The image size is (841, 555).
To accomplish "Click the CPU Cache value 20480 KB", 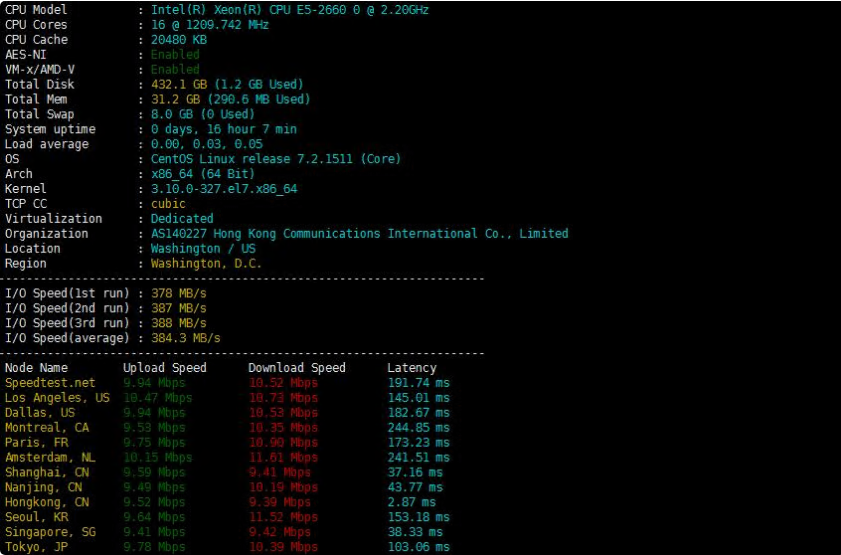I will [x=179, y=40].
